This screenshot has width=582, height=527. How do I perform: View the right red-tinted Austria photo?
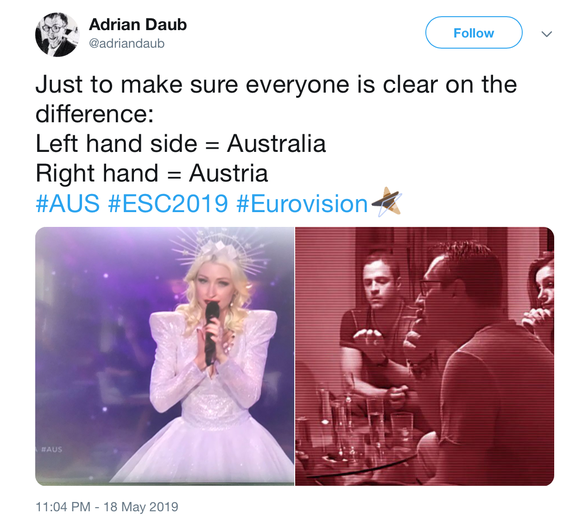[x=425, y=356]
